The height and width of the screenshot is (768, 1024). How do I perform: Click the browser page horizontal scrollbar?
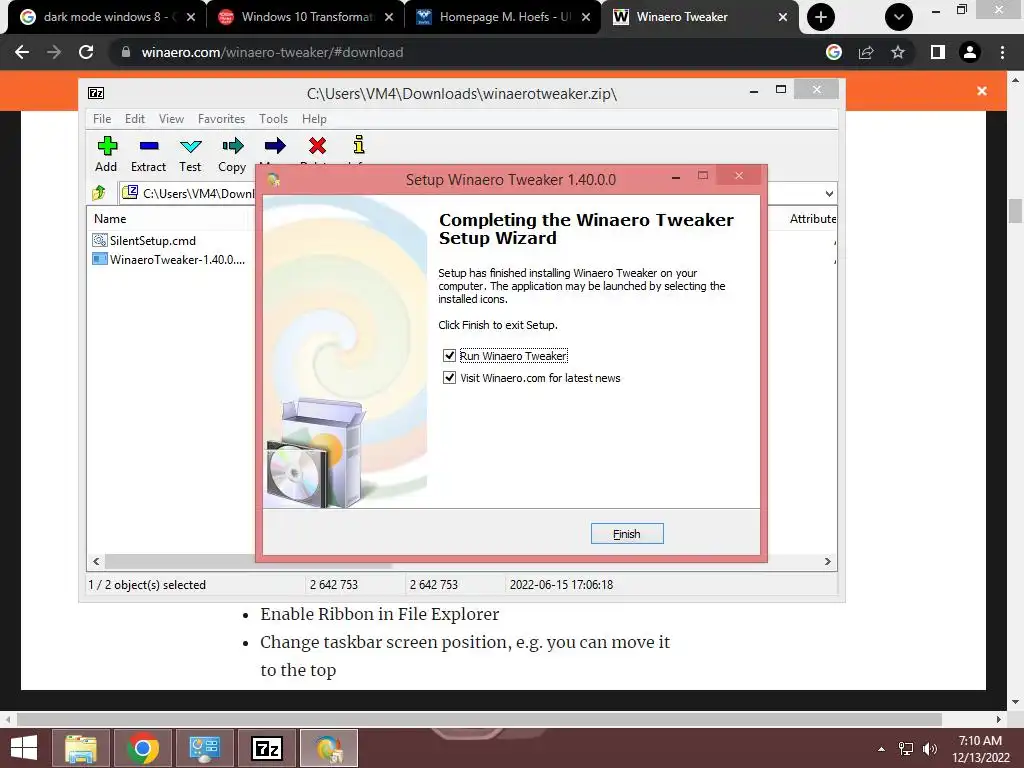coord(479,719)
